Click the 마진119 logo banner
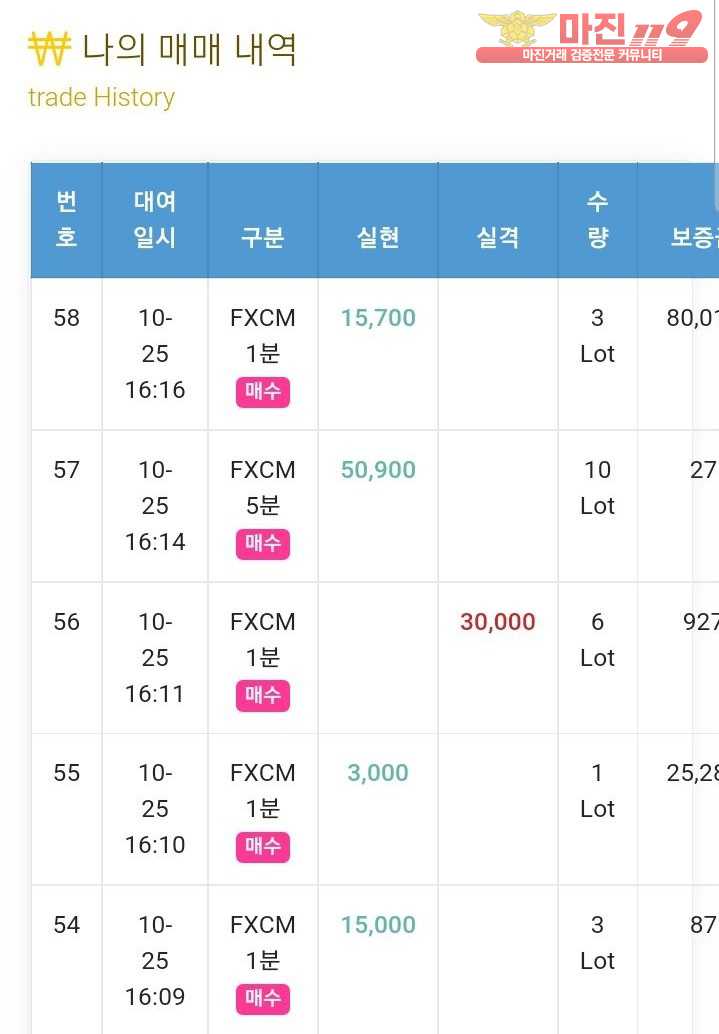 click(591, 37)
